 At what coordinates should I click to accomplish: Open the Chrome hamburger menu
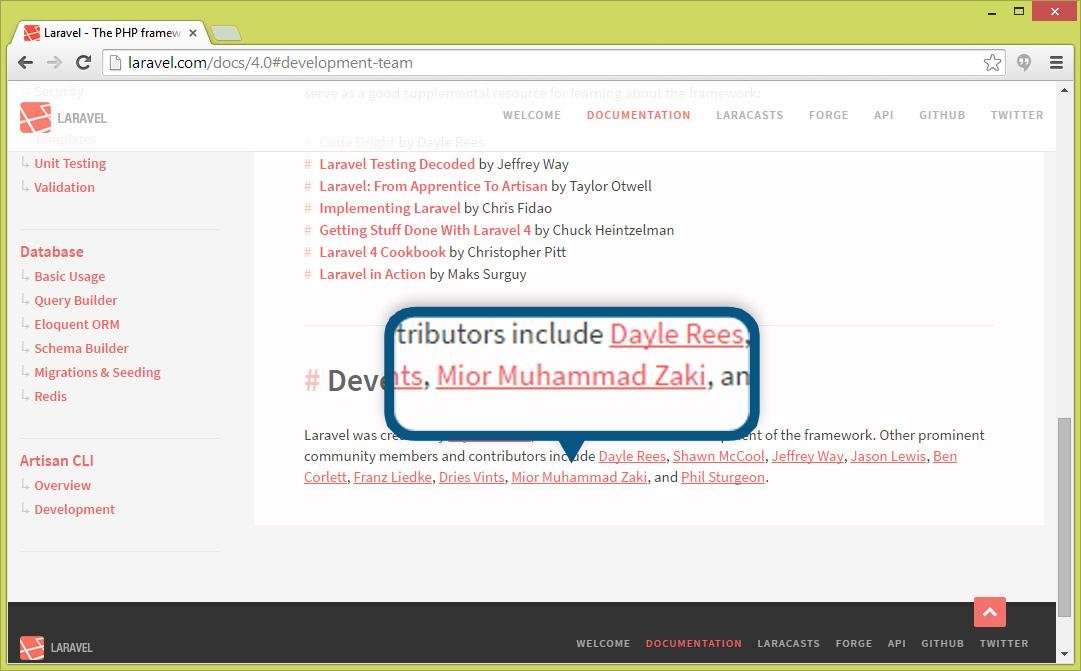[1055, 63]
